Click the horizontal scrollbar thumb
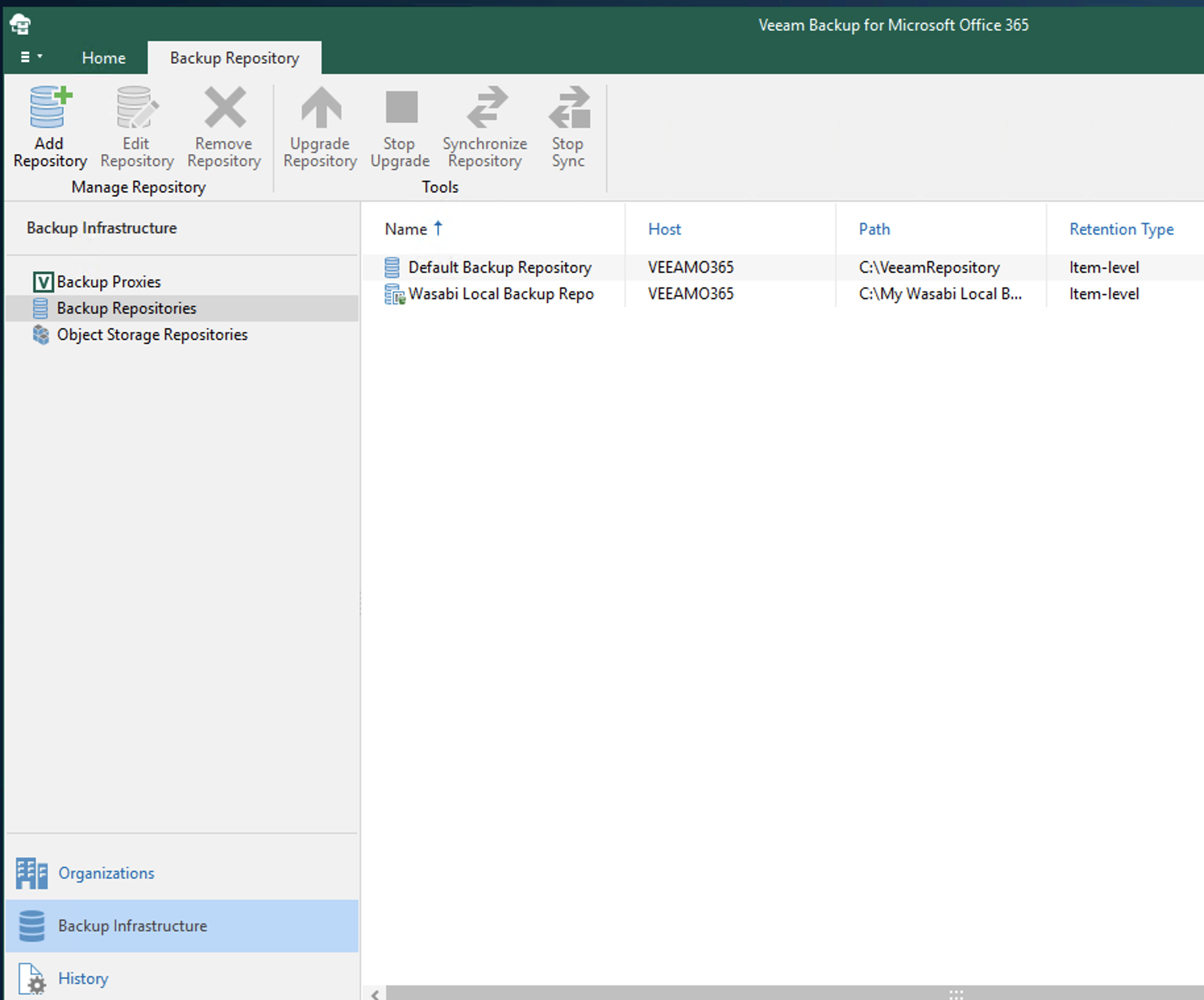 coord(795,993)
